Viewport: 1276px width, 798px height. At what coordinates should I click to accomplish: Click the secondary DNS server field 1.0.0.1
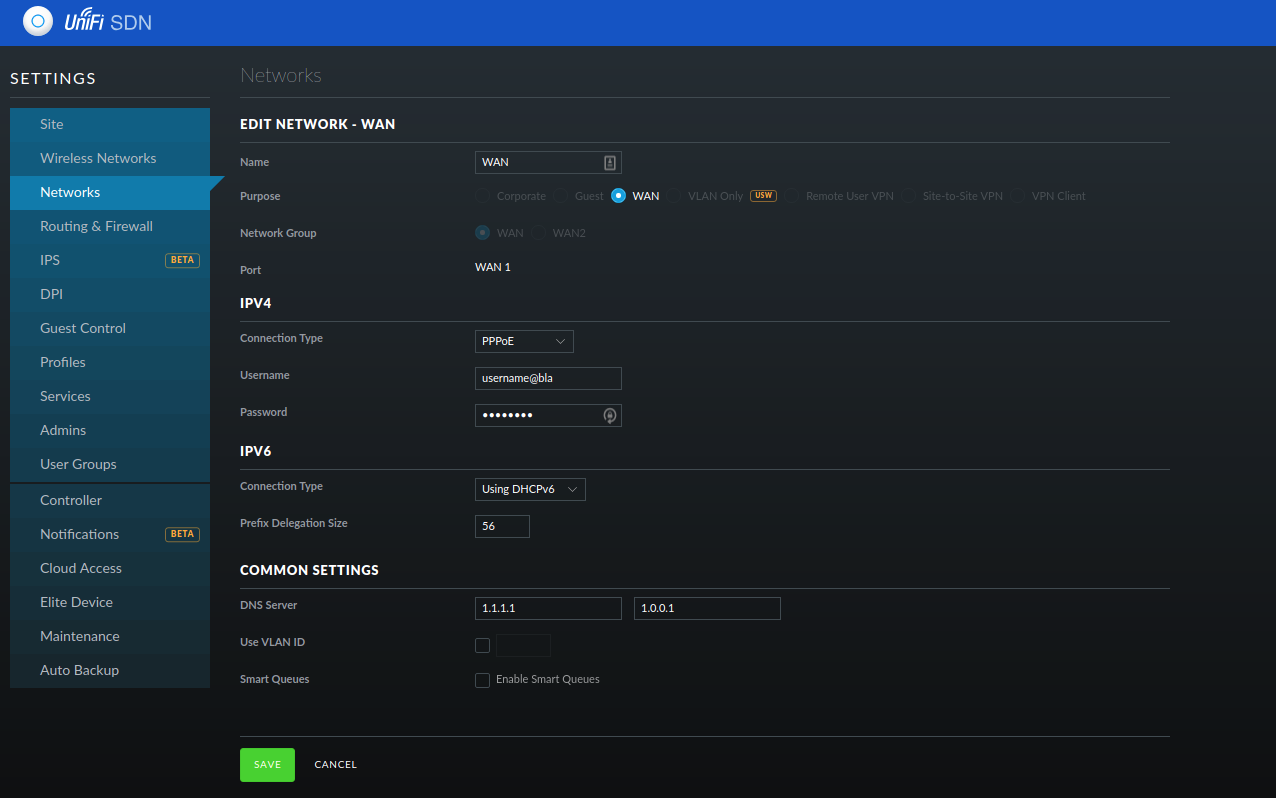(707, 608)
